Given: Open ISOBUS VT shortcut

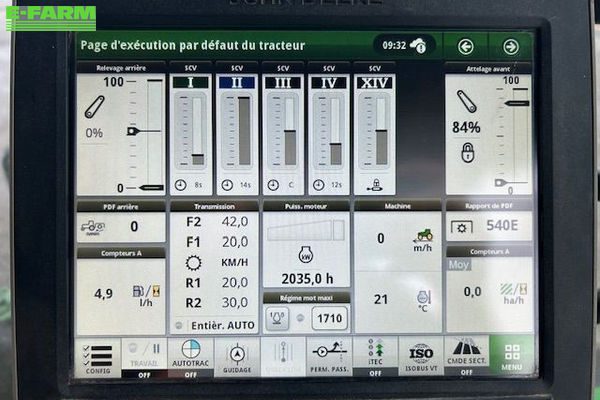Looking at the screenshot, I should coord(421,357).
